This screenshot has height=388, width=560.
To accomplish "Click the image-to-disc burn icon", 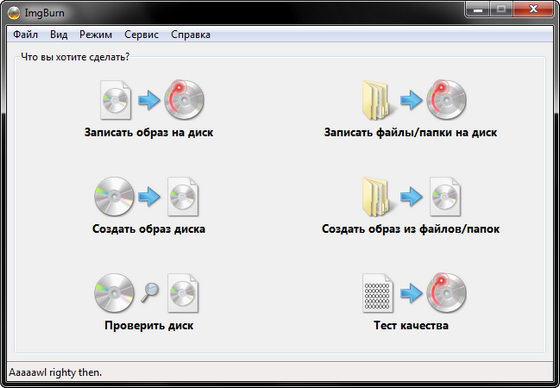I will pyautogui.click(x=152, y=100).
